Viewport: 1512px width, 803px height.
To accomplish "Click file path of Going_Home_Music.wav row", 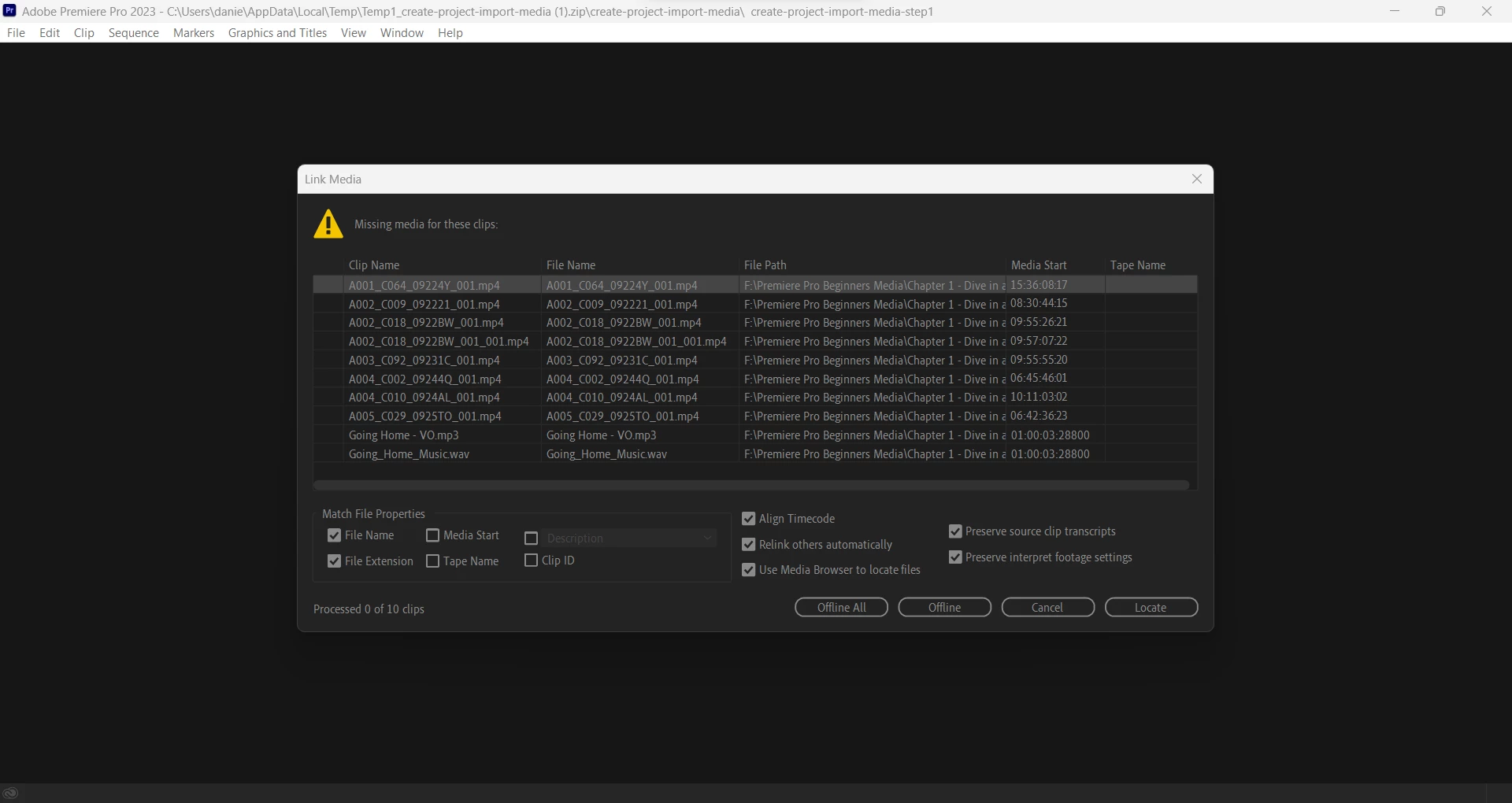I will [874, 454].
